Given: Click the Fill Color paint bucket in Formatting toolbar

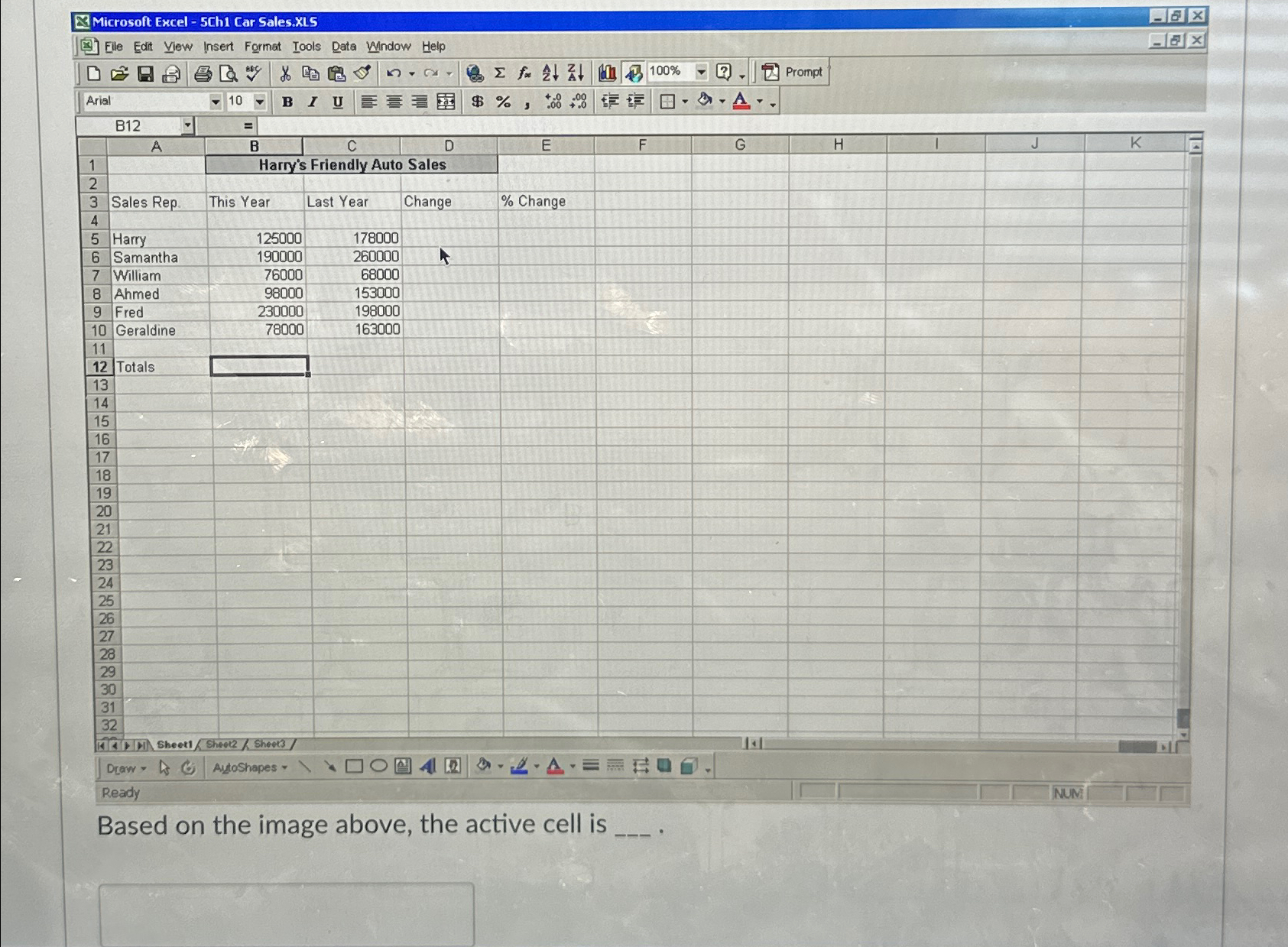Looking at the screenshot, I should click(705, 101).
